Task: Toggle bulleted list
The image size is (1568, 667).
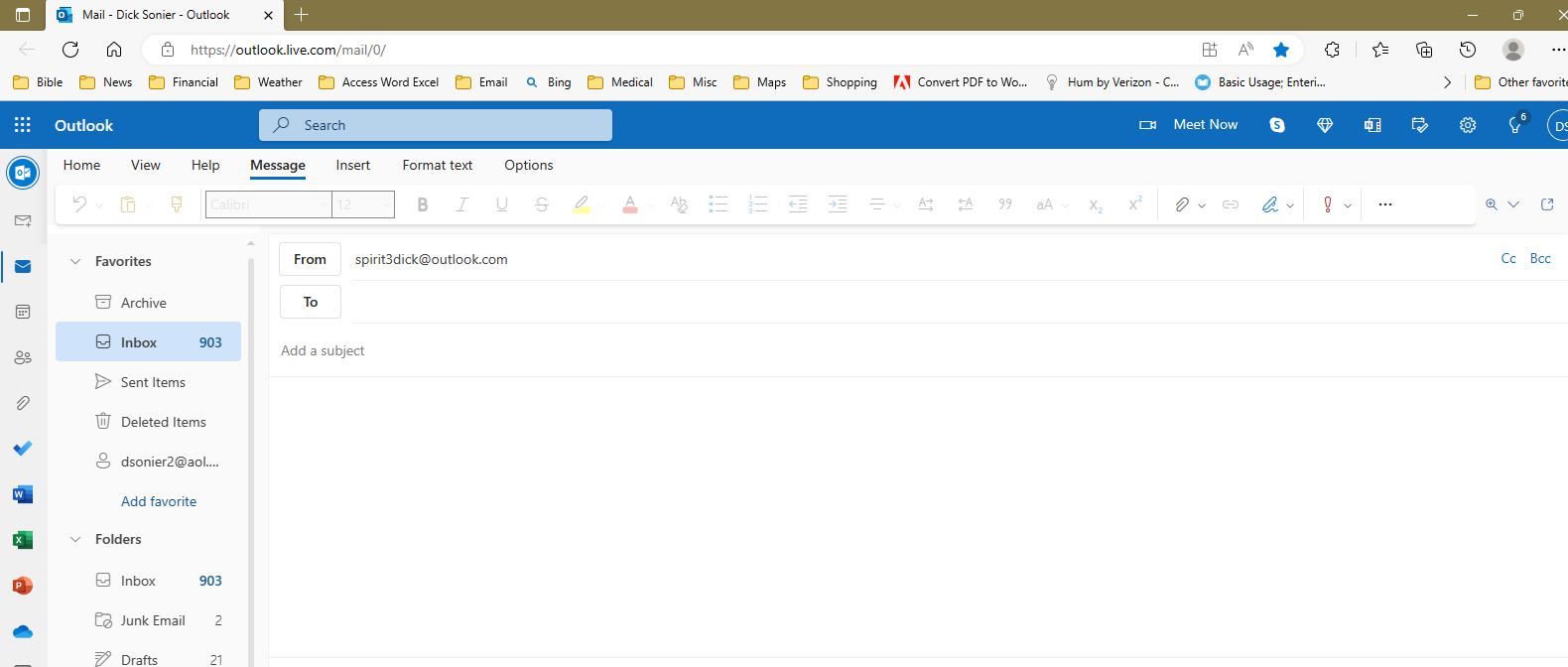Action: [x=719, y=204]
